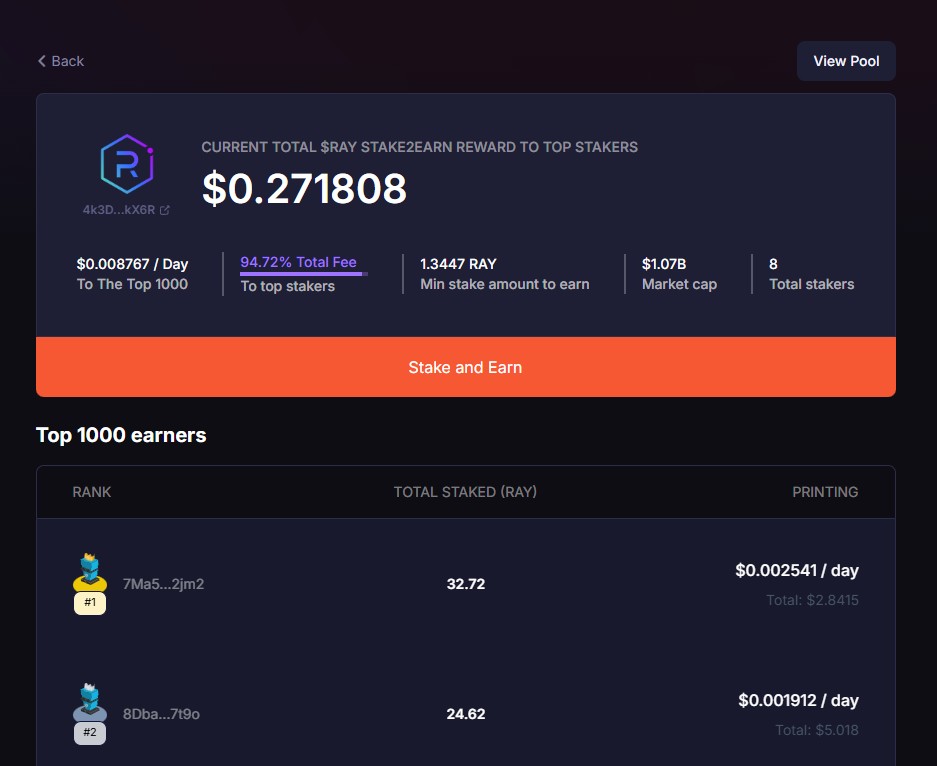Open external link icon beside 4k3D...kX6R
The height and width of the screenshot is (766, 937).
click(x=165, y=211)
